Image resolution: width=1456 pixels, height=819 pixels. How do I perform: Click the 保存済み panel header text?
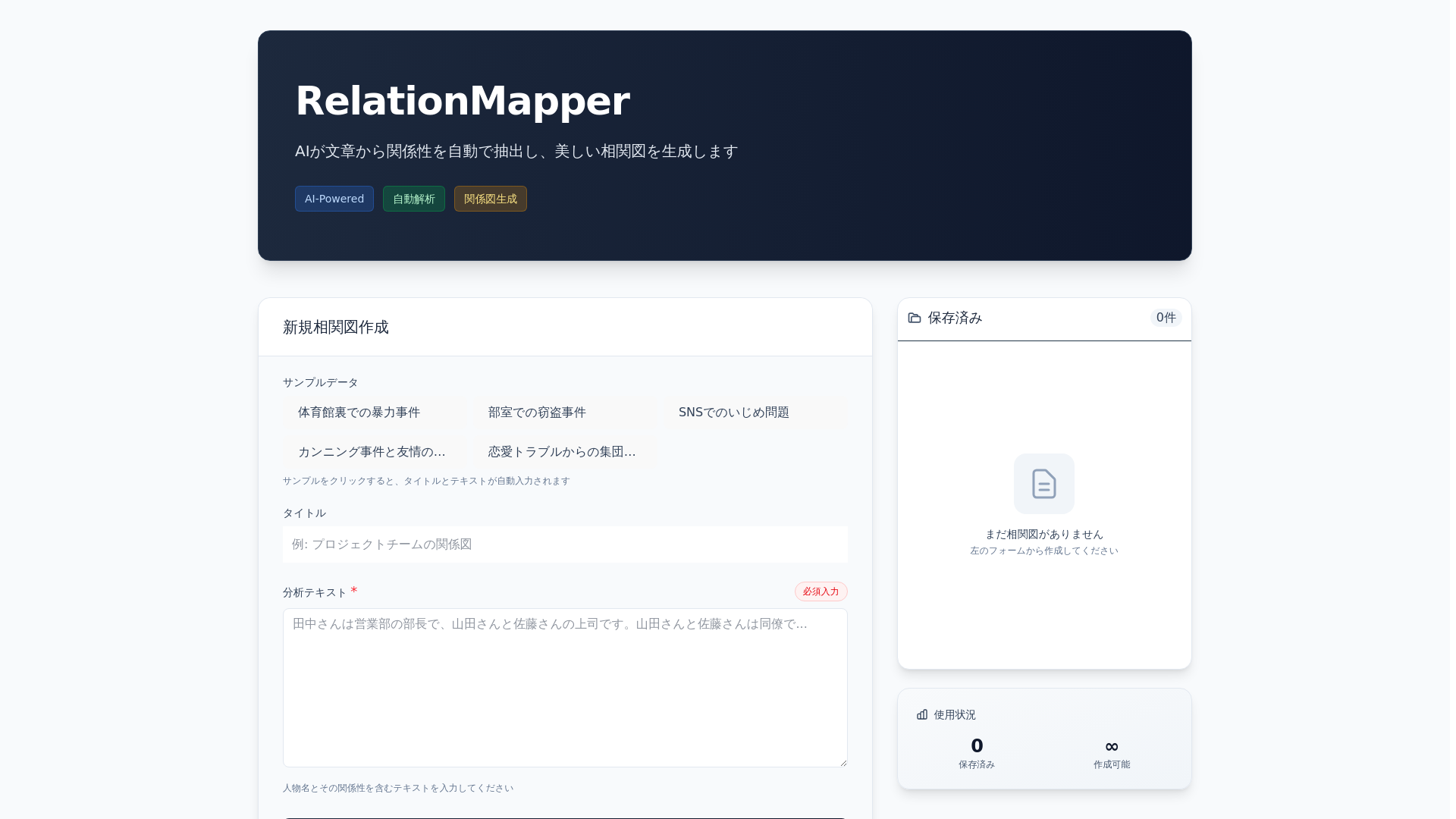[x=955, y=318]
